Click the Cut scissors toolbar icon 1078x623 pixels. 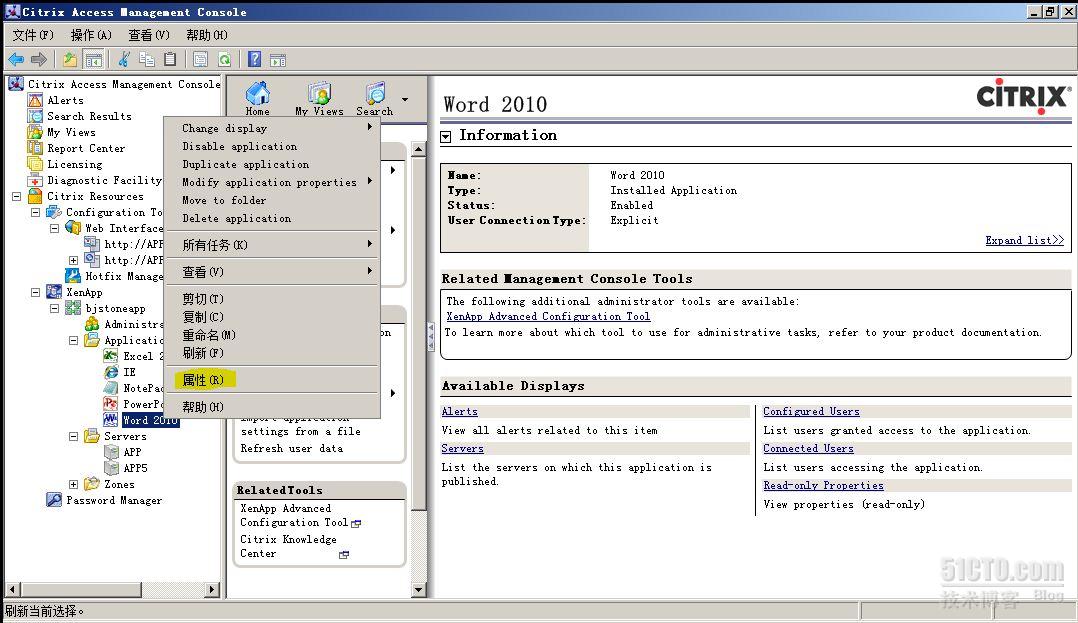tap(124, 60)
